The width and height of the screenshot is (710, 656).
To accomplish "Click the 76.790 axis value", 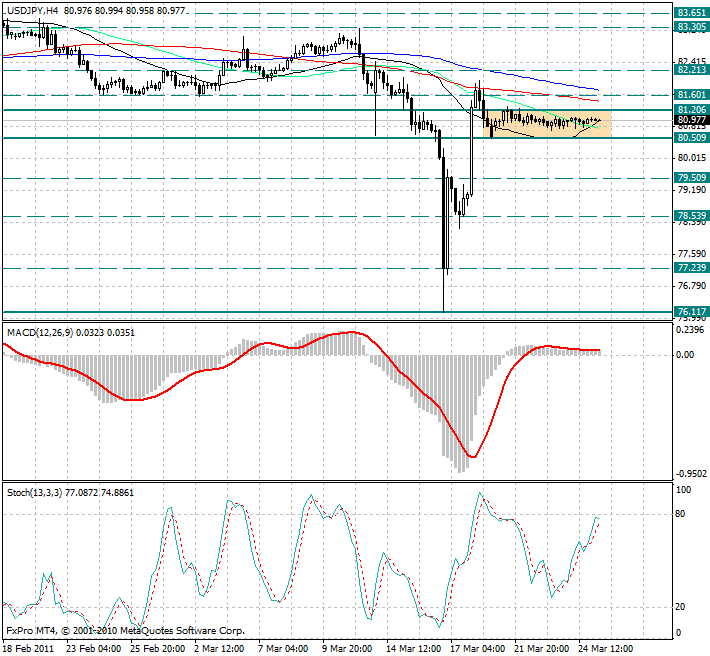I will (x=691, y=286).
